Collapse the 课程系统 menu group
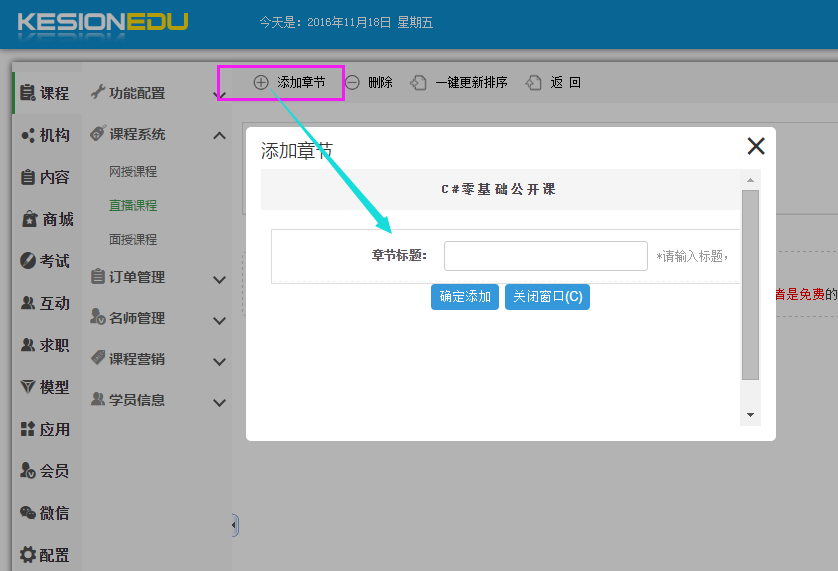The width and height of the screenshot is (838, 571). click(219, 135)
